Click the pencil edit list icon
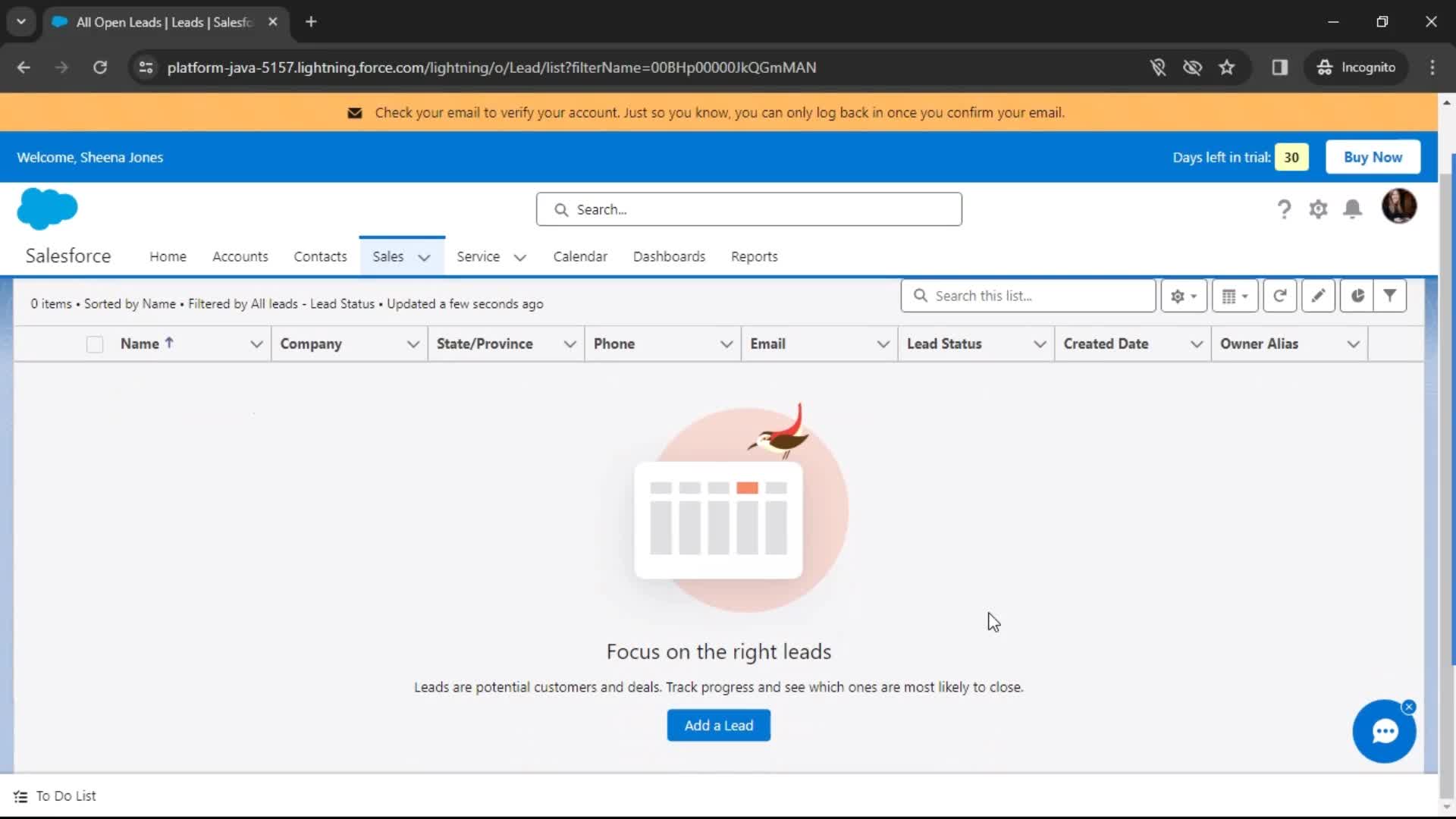Screen dimensions: 1456x819 (1318, 296)
